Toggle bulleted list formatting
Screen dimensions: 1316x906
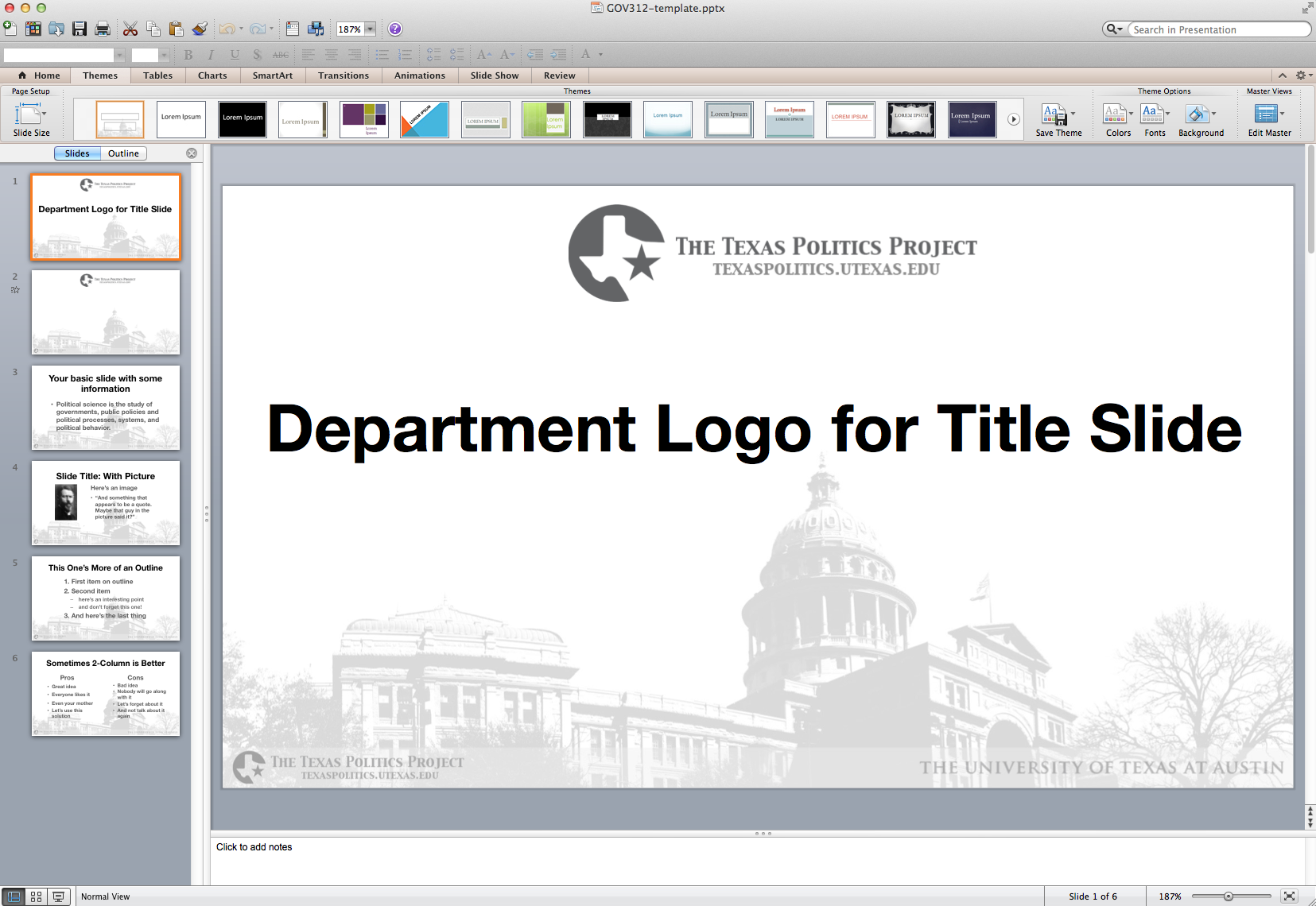point(382,55)
